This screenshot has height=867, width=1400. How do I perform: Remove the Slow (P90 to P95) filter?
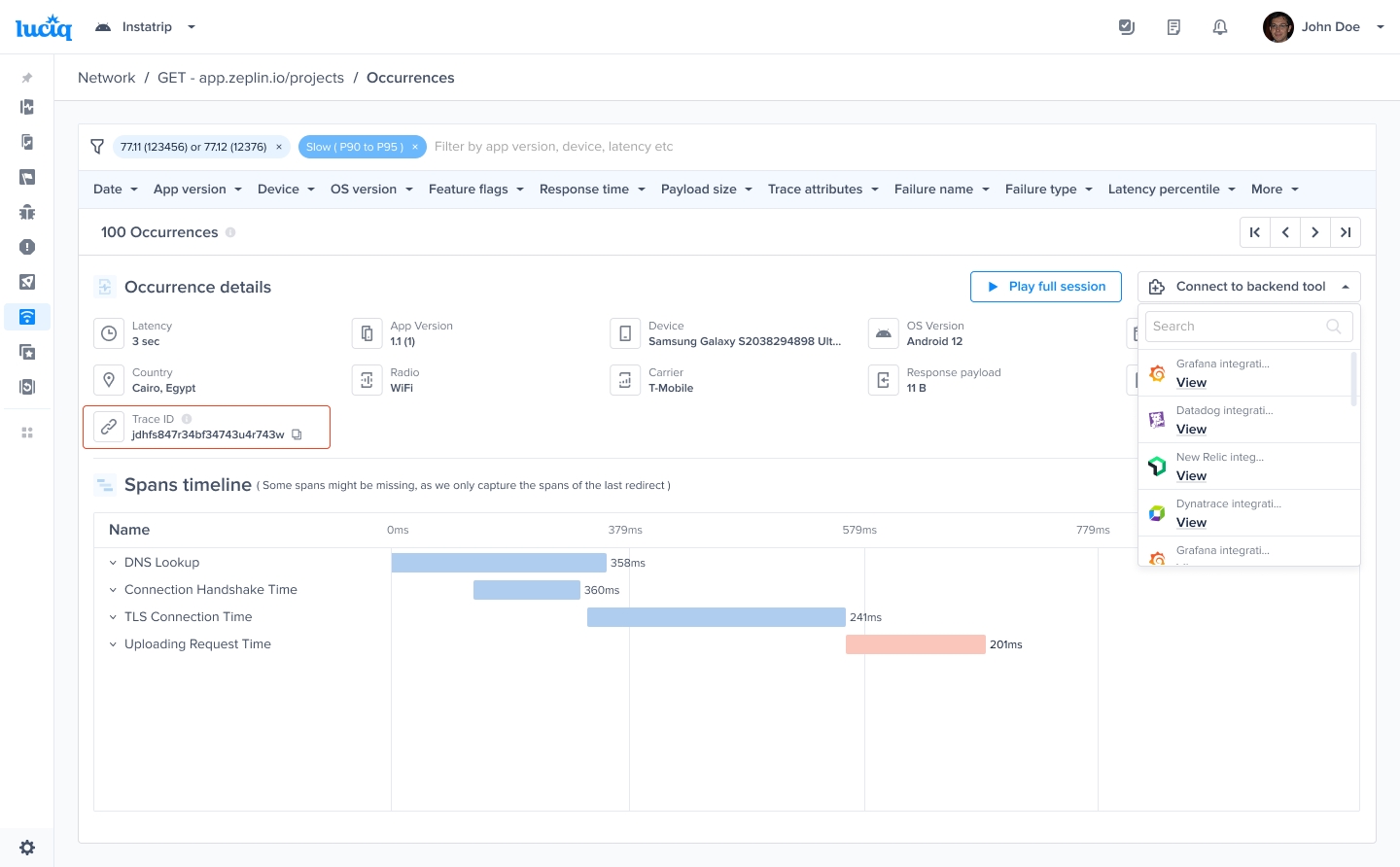(415, 147)
